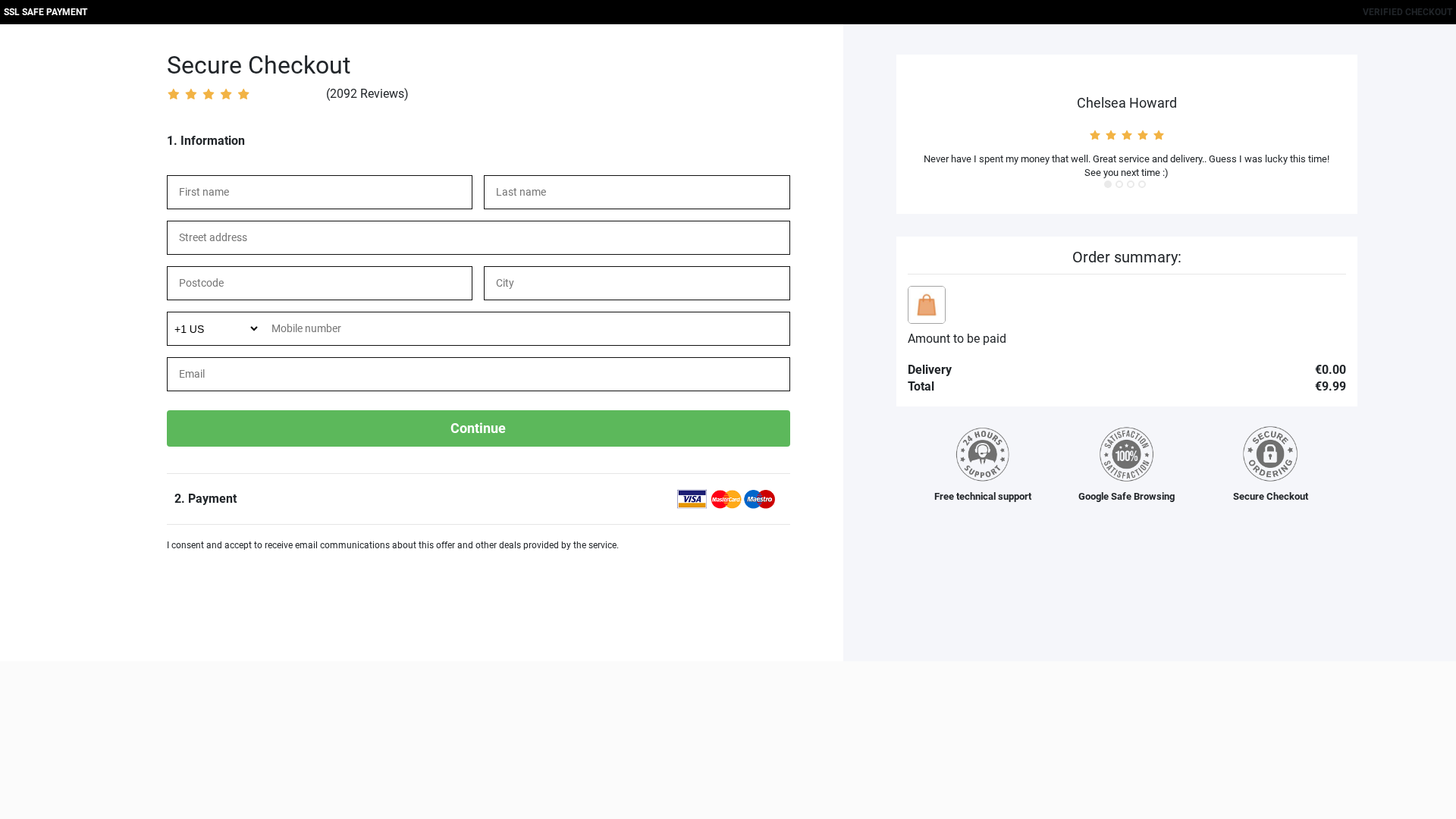This screenshot has width=1456, height=819.
Task: Select second review carousel dot
Action: (x=1119, y=184)
